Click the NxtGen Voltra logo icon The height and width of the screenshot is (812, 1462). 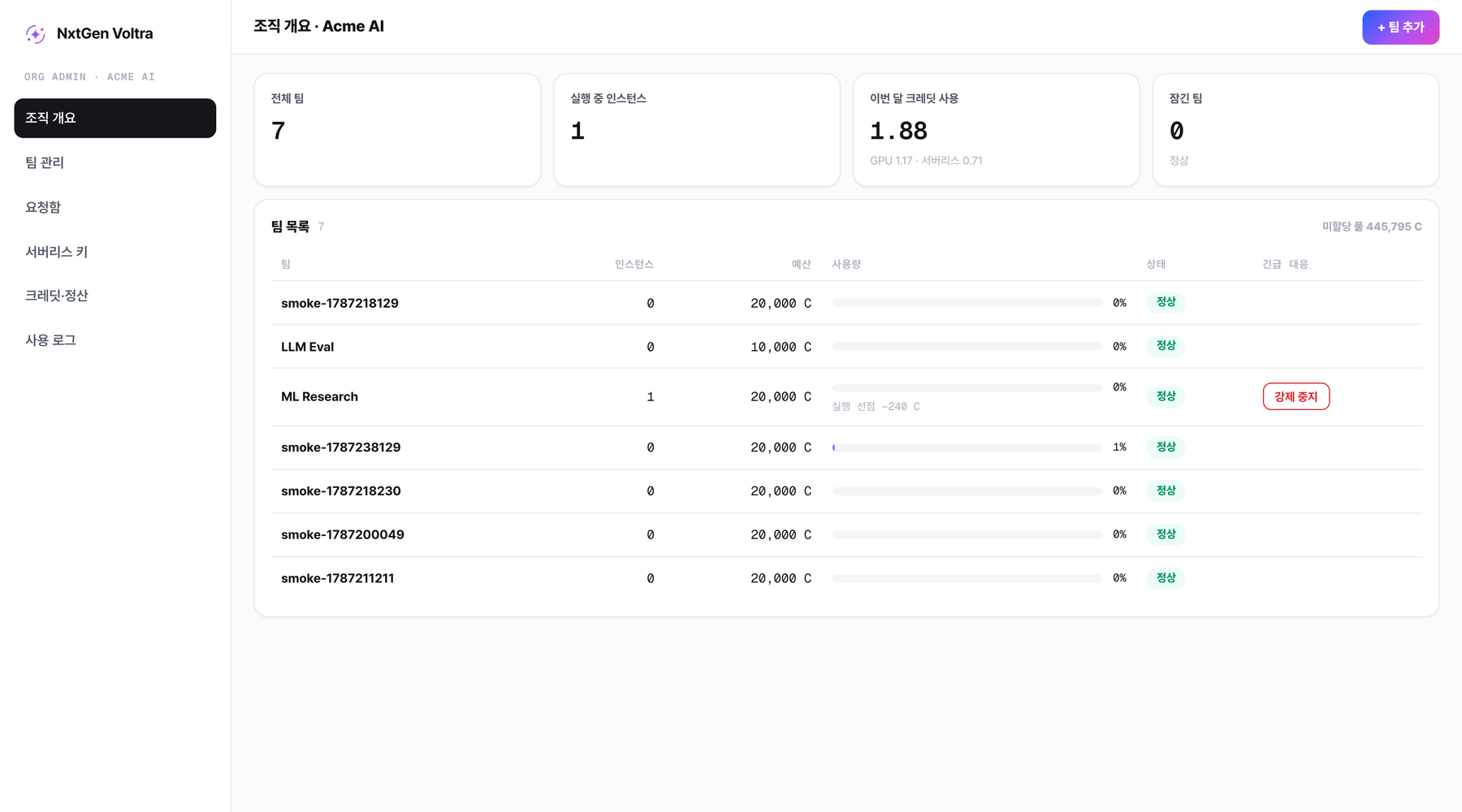35,33
